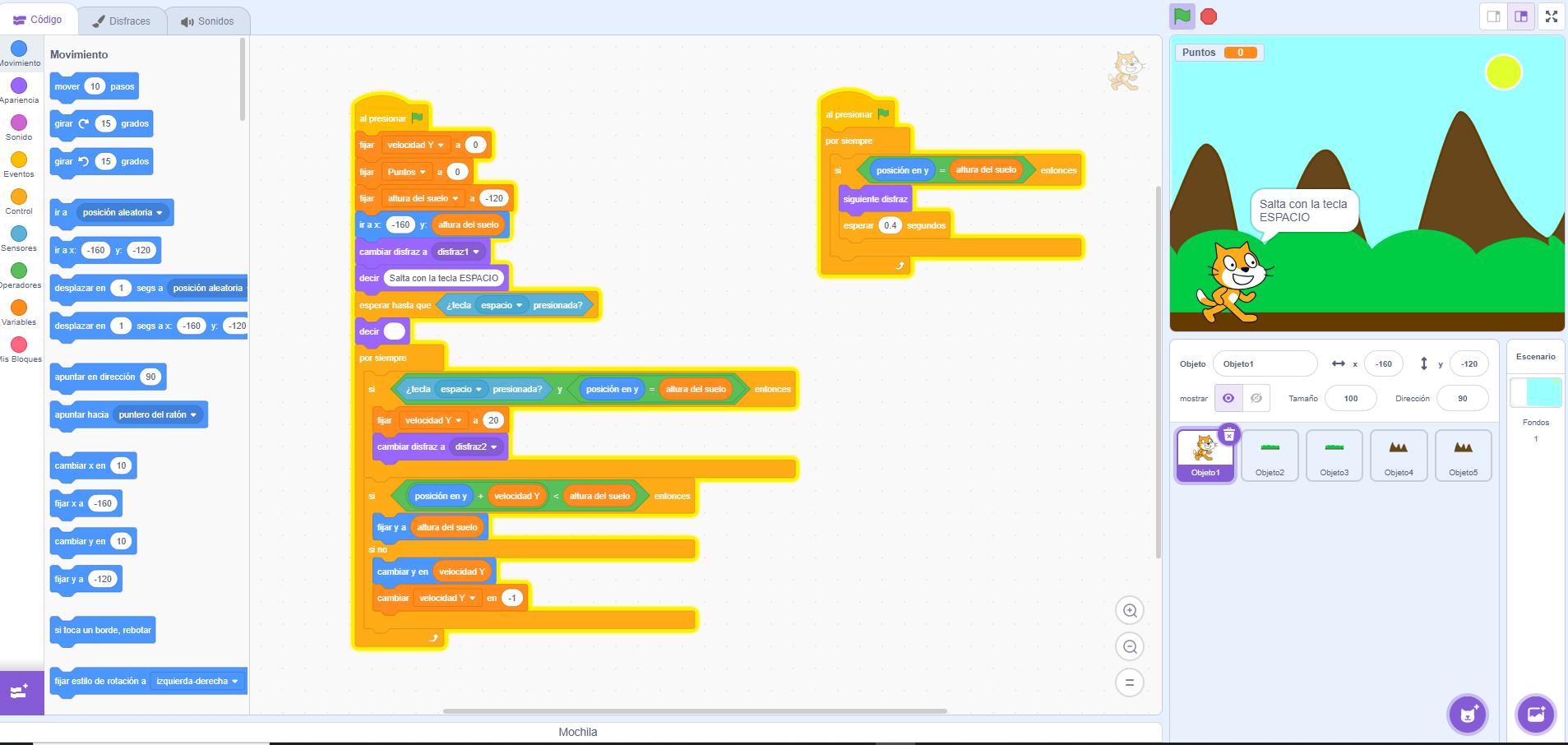Open the Puntos variable dropdown in fijar block
The width and height of the screenshot is (1568, 745).
click(x=407, y=172)
